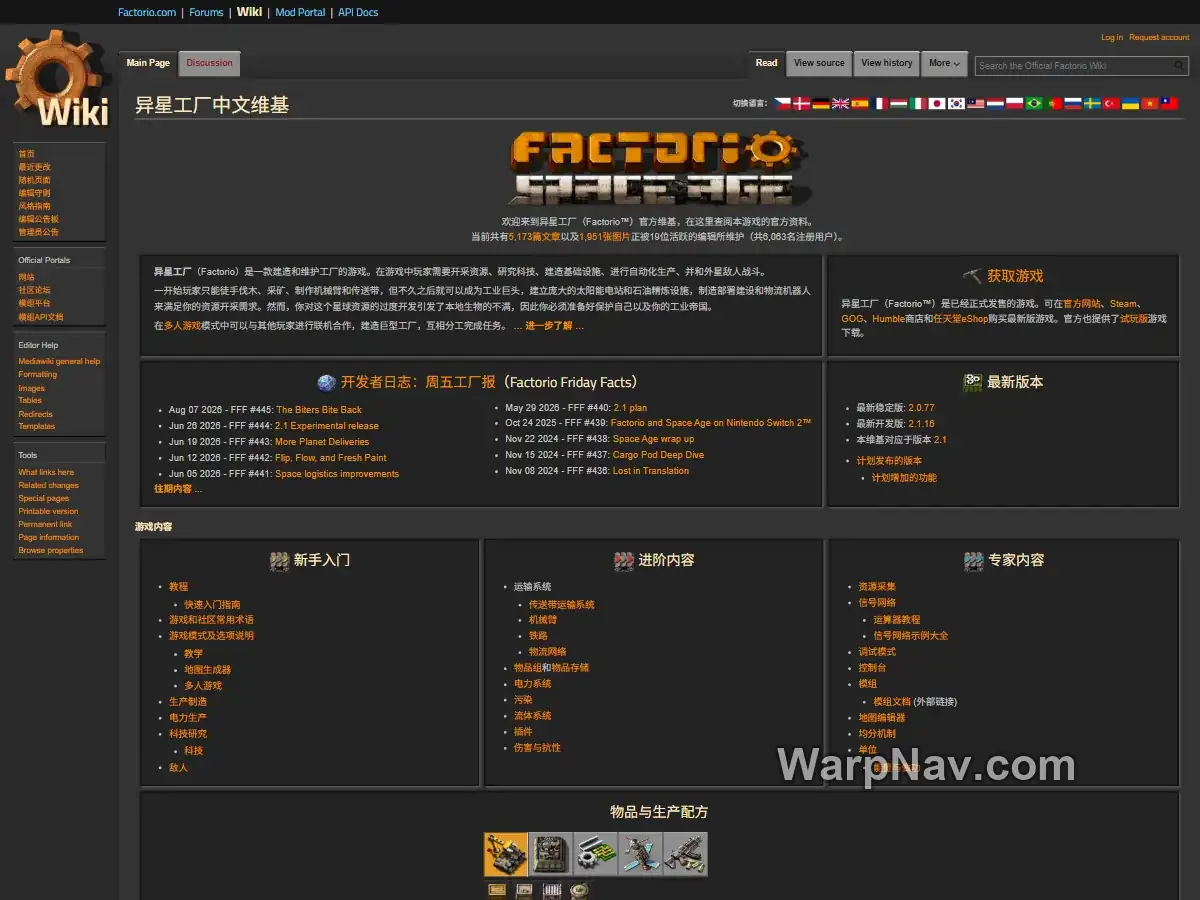
Task: Open the Forums link
Action: pyautogui.click(x=207, y=12)
